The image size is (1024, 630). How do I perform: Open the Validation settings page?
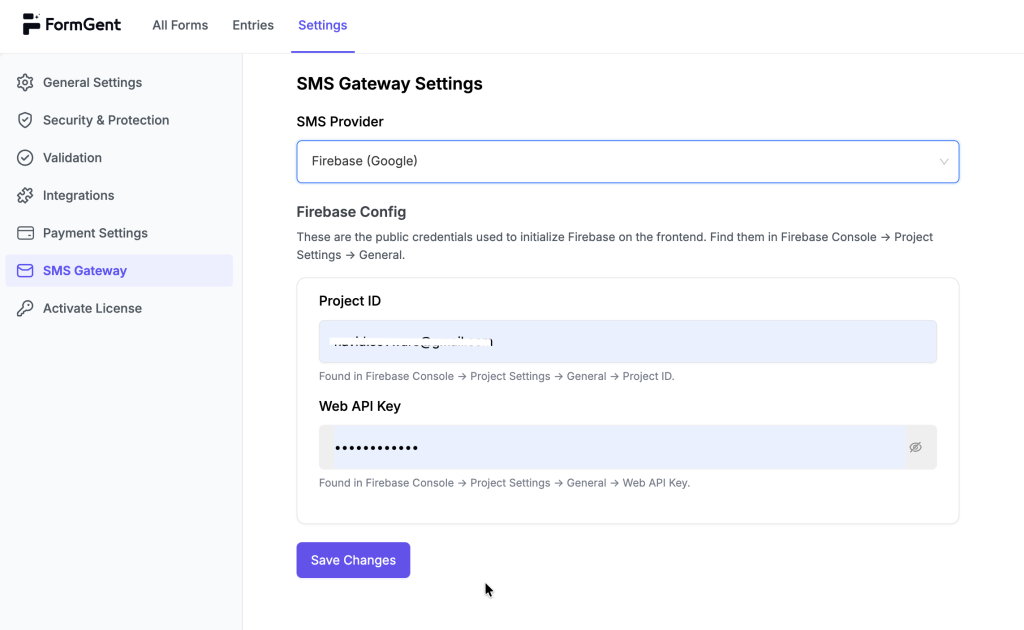pyautogui.click(x=119, y=158)
